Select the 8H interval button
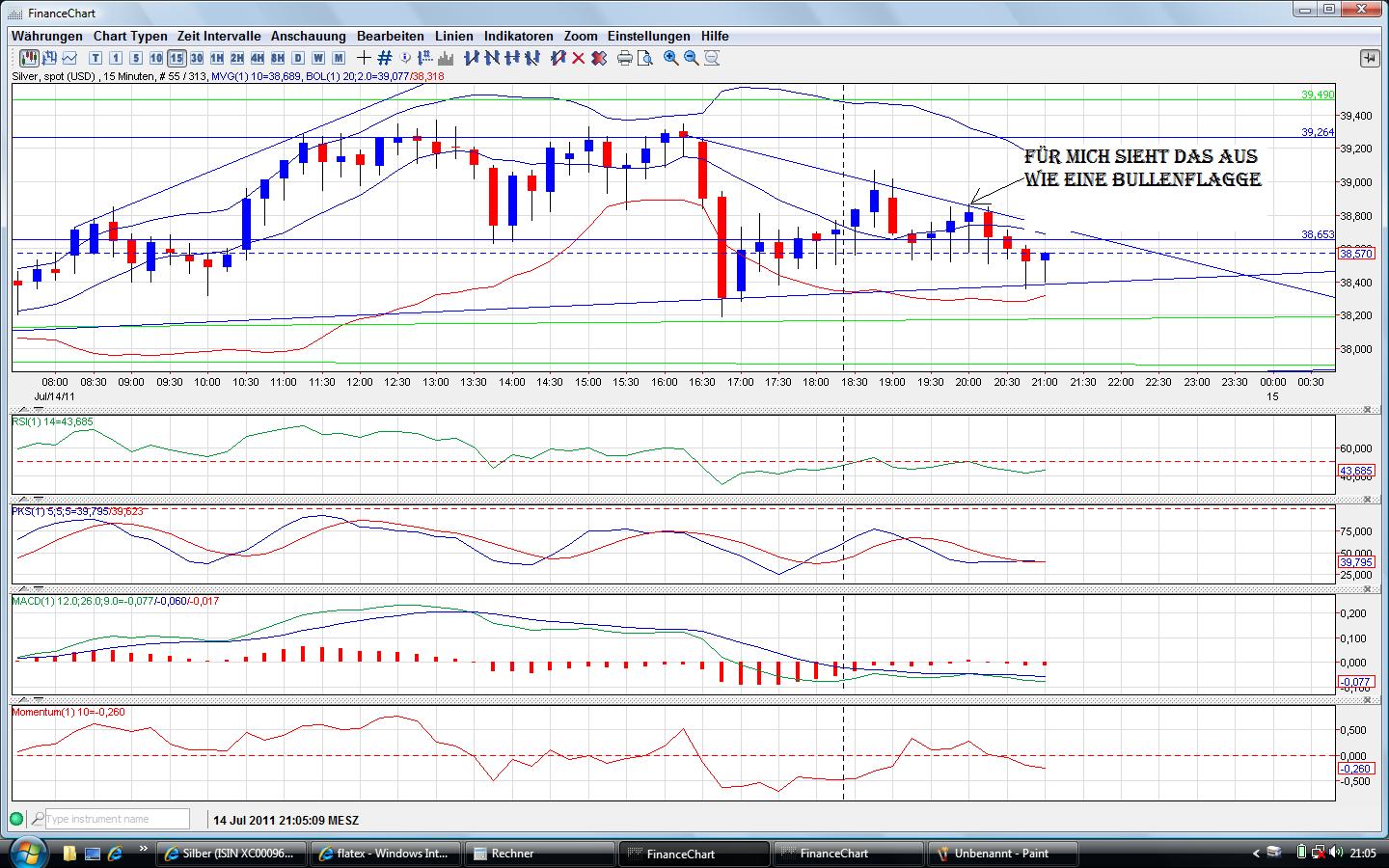 point(278,58)
